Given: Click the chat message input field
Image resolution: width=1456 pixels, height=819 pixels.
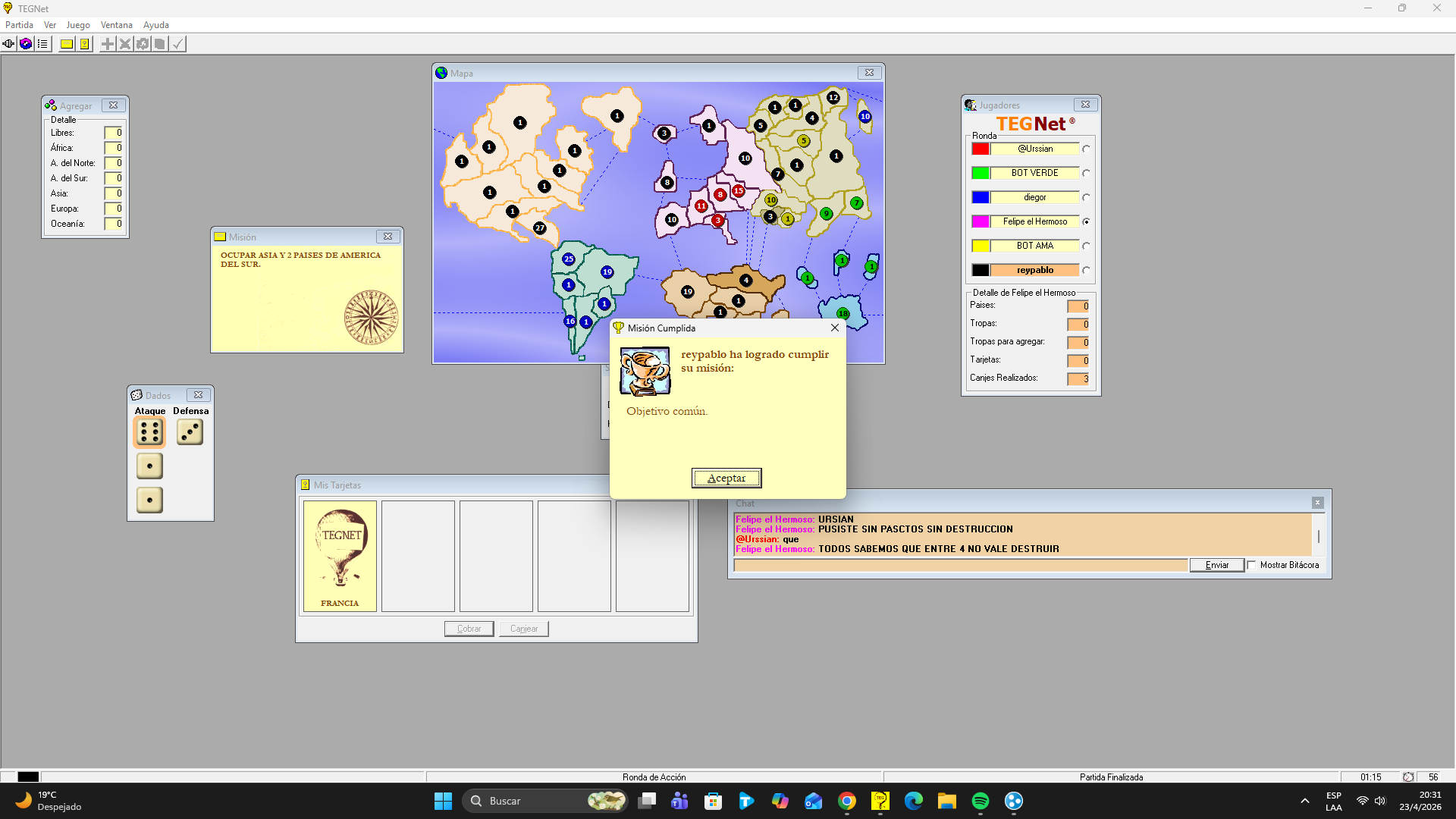Looking at the screenshot, I should pyautogui.click(x=960, y=565).
